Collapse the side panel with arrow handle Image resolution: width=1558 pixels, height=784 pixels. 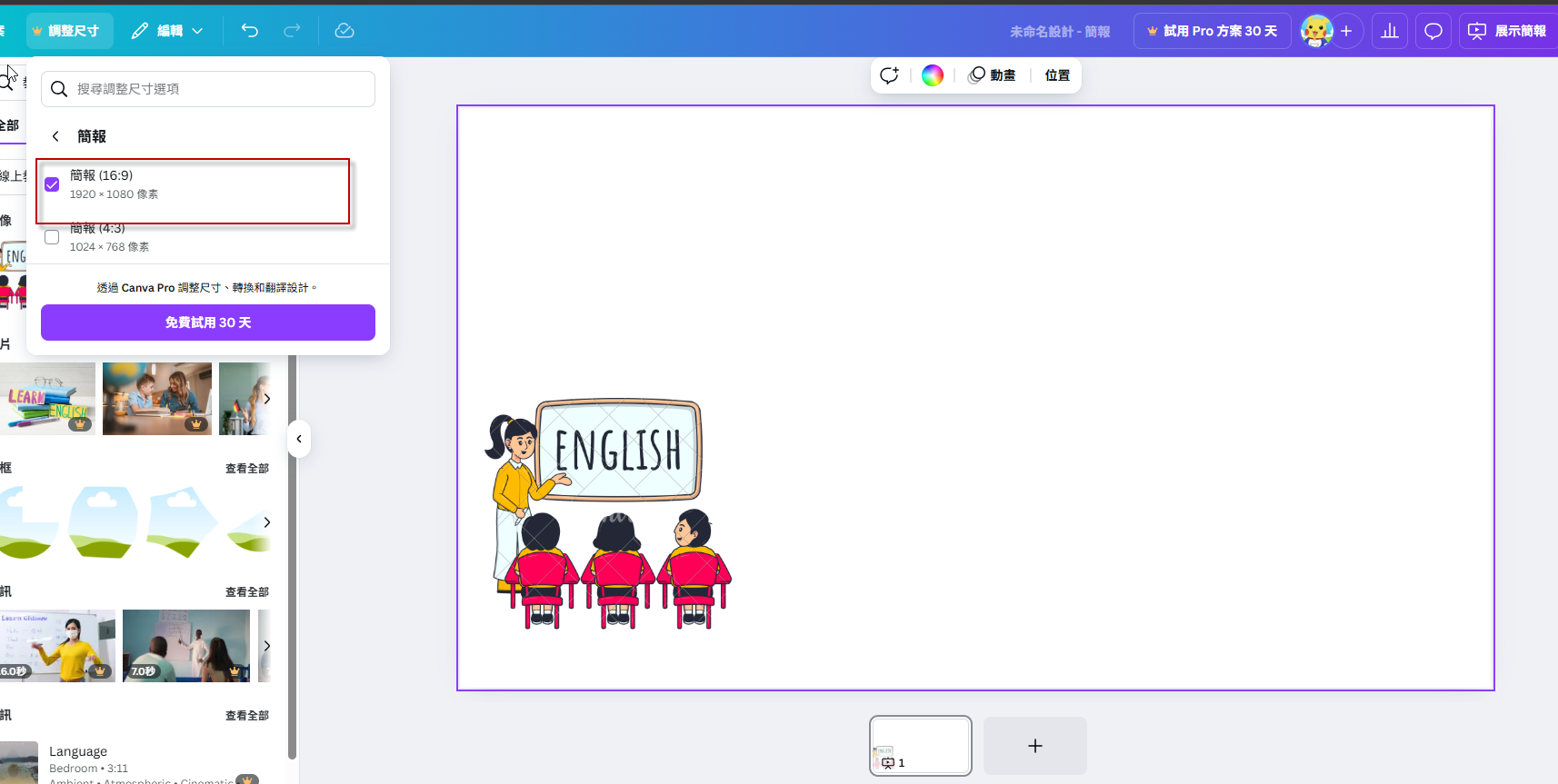click(299, 439)
